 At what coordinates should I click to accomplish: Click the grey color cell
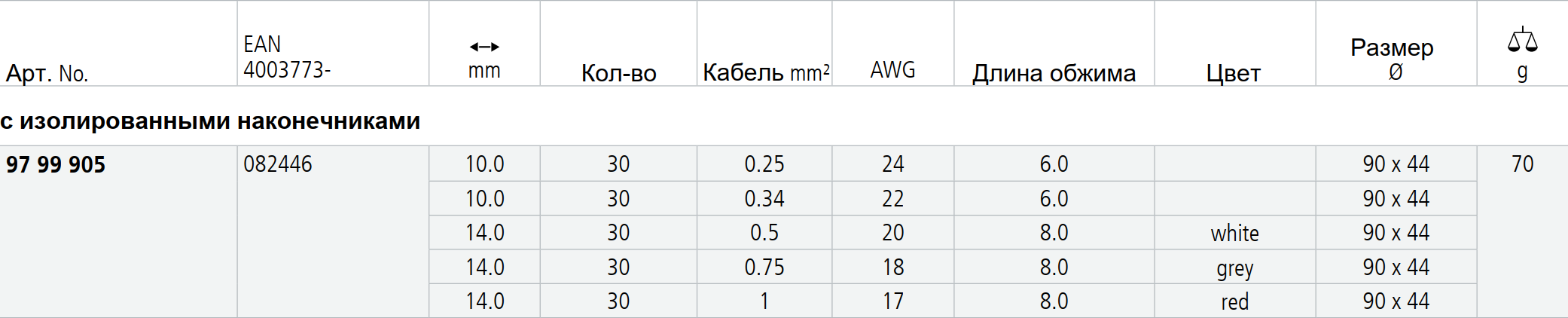(1235, 267)
